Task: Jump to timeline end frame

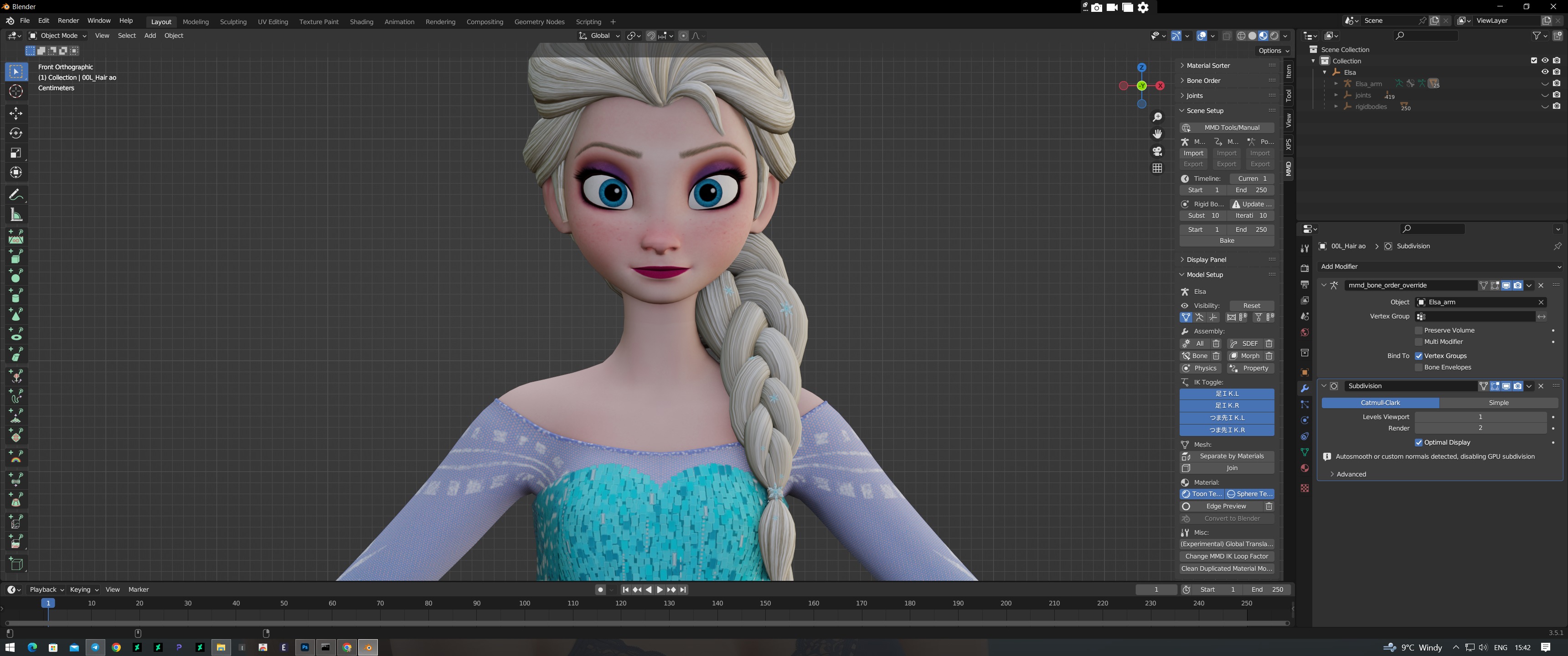Action: tap(683, 589)
